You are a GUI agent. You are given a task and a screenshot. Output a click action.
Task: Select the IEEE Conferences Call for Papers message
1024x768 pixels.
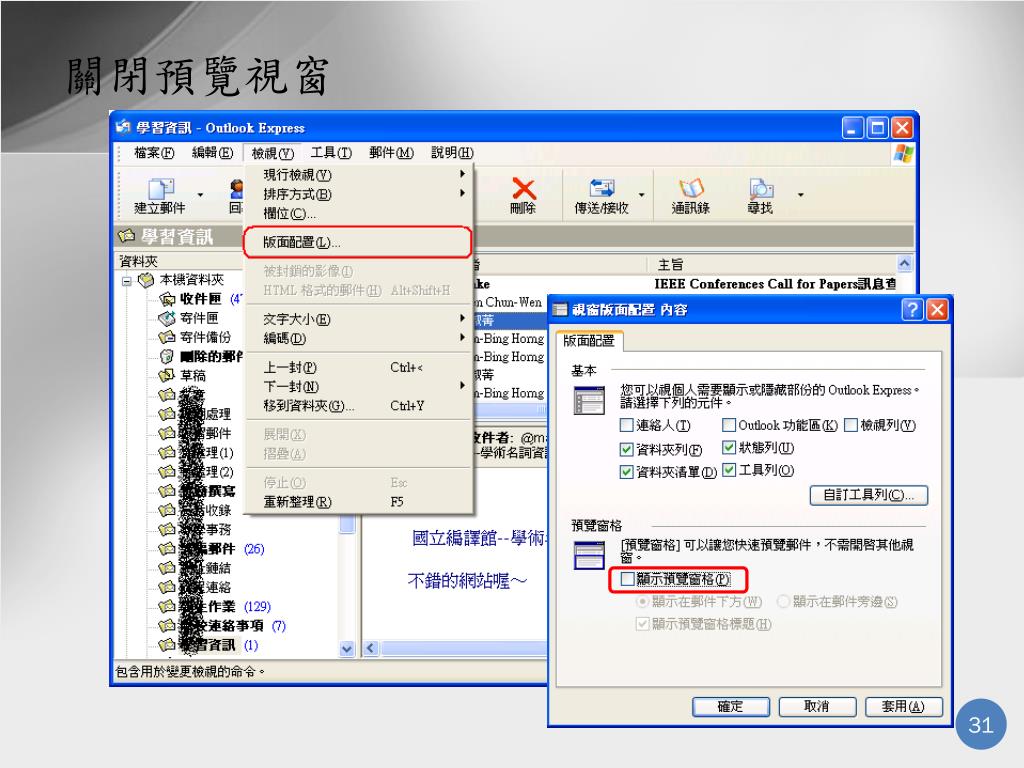pyautogui.click(x=775, y=284)
